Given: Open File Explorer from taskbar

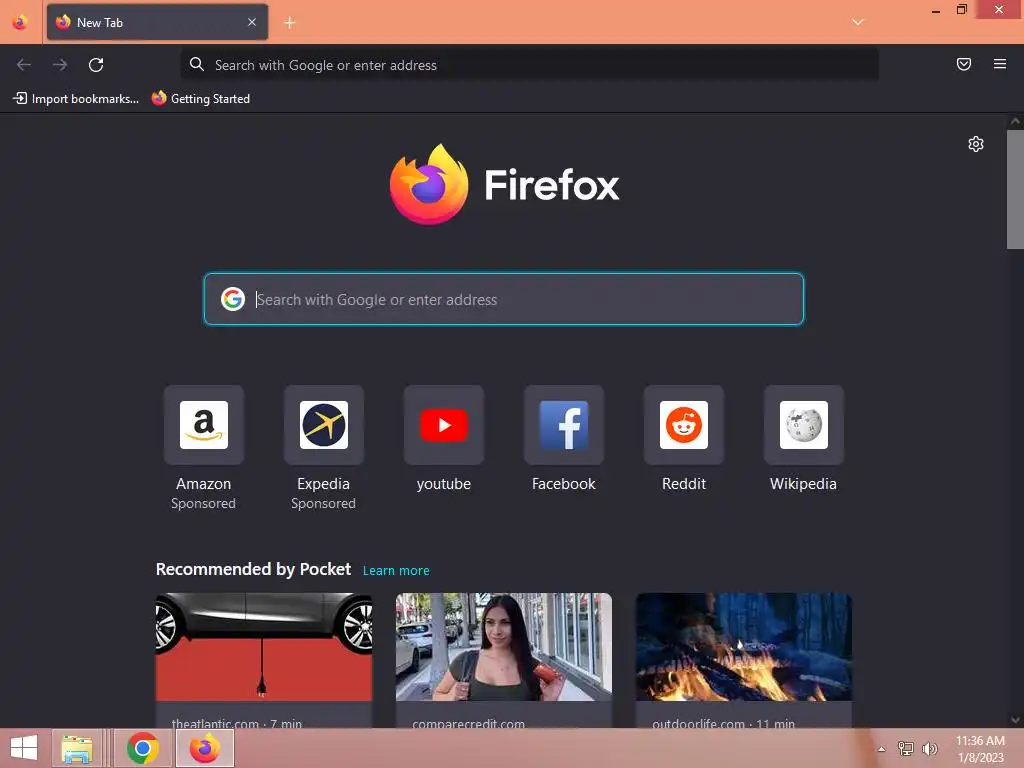Looking at the screenshot, I should 76,748.
